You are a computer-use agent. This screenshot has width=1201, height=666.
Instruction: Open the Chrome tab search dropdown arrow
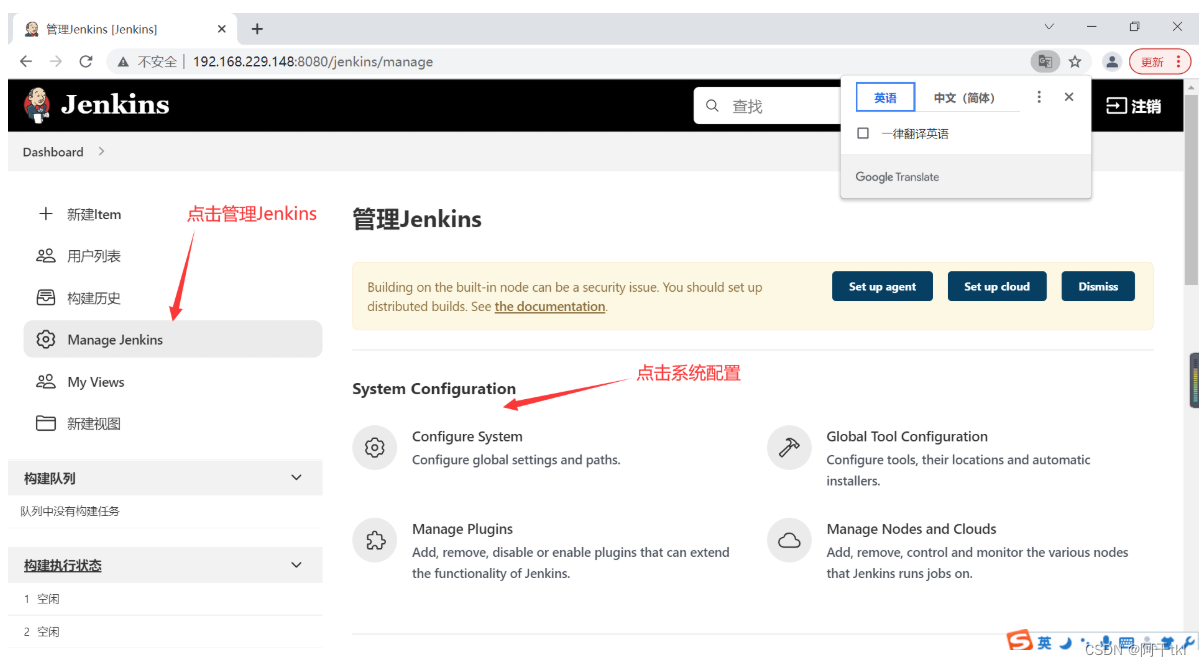(1049, 27)
